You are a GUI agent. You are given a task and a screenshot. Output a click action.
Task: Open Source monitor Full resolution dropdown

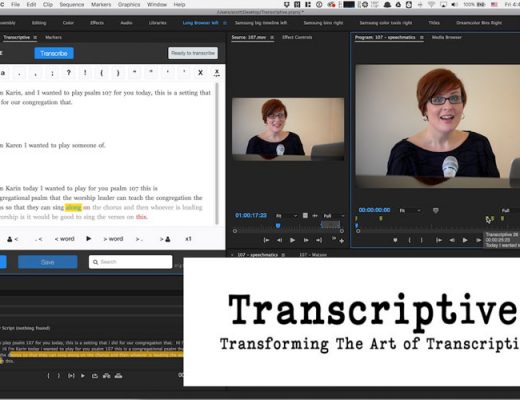tap(333, 216)
